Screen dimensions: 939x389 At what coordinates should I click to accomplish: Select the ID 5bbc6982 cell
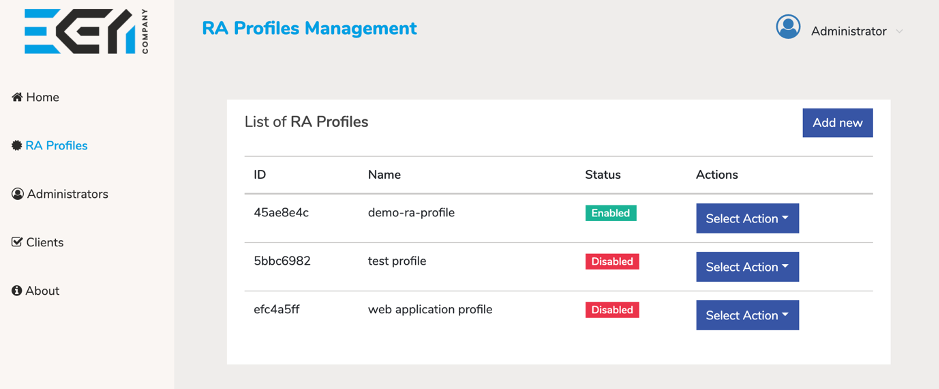coord(282,262)
